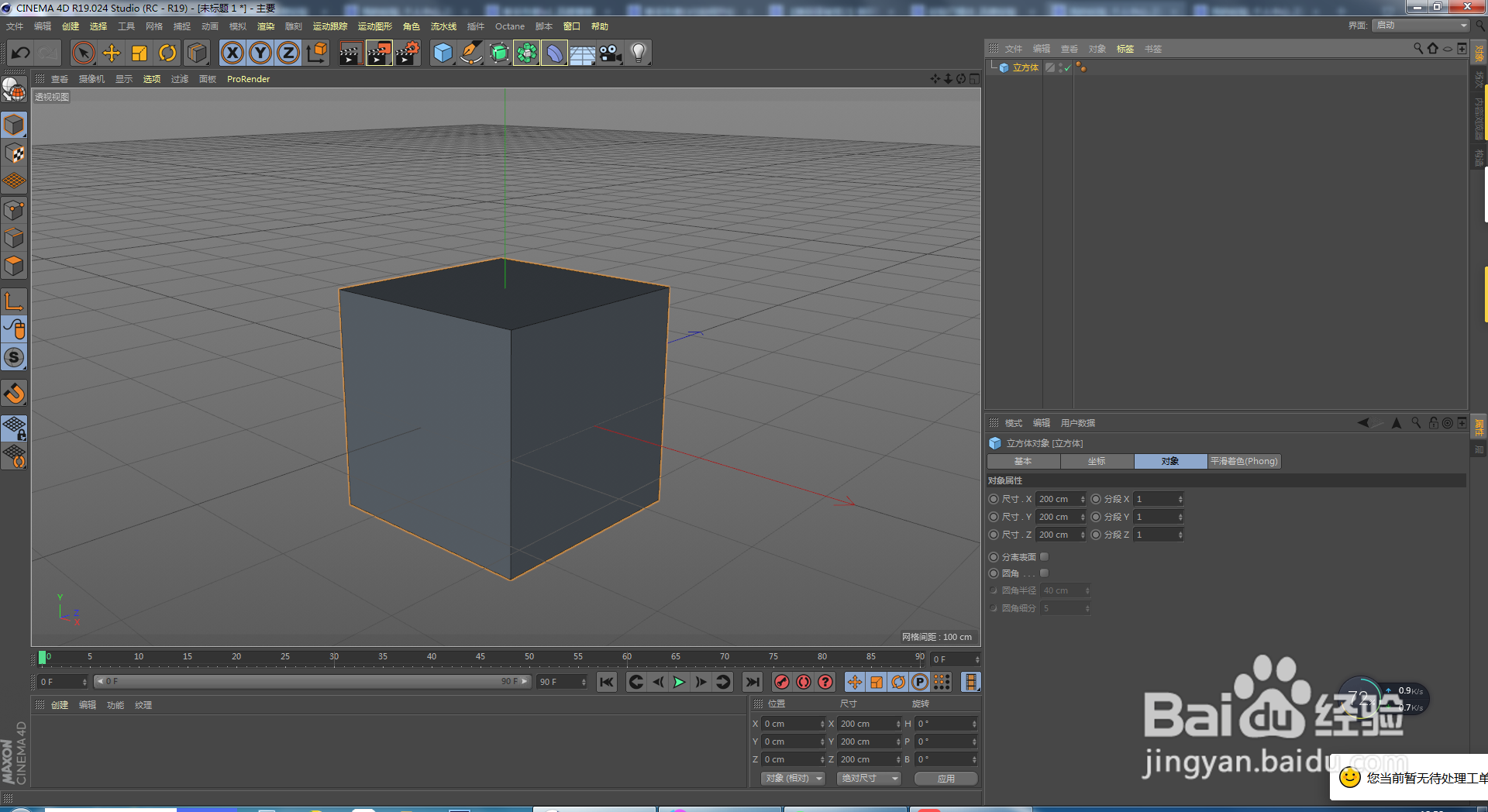
Task: Choose the Scale tool in the top toolbar
Action: coord(139,53)
